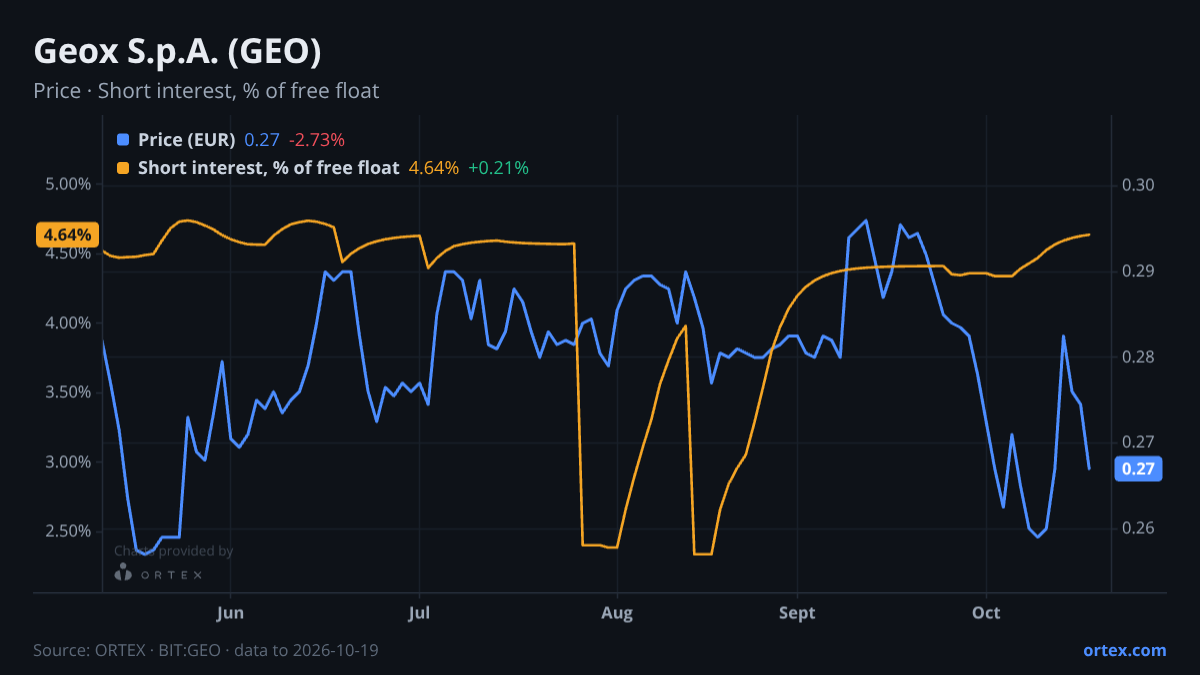Click the +0.21% short interest change value

tap(498, 168)
